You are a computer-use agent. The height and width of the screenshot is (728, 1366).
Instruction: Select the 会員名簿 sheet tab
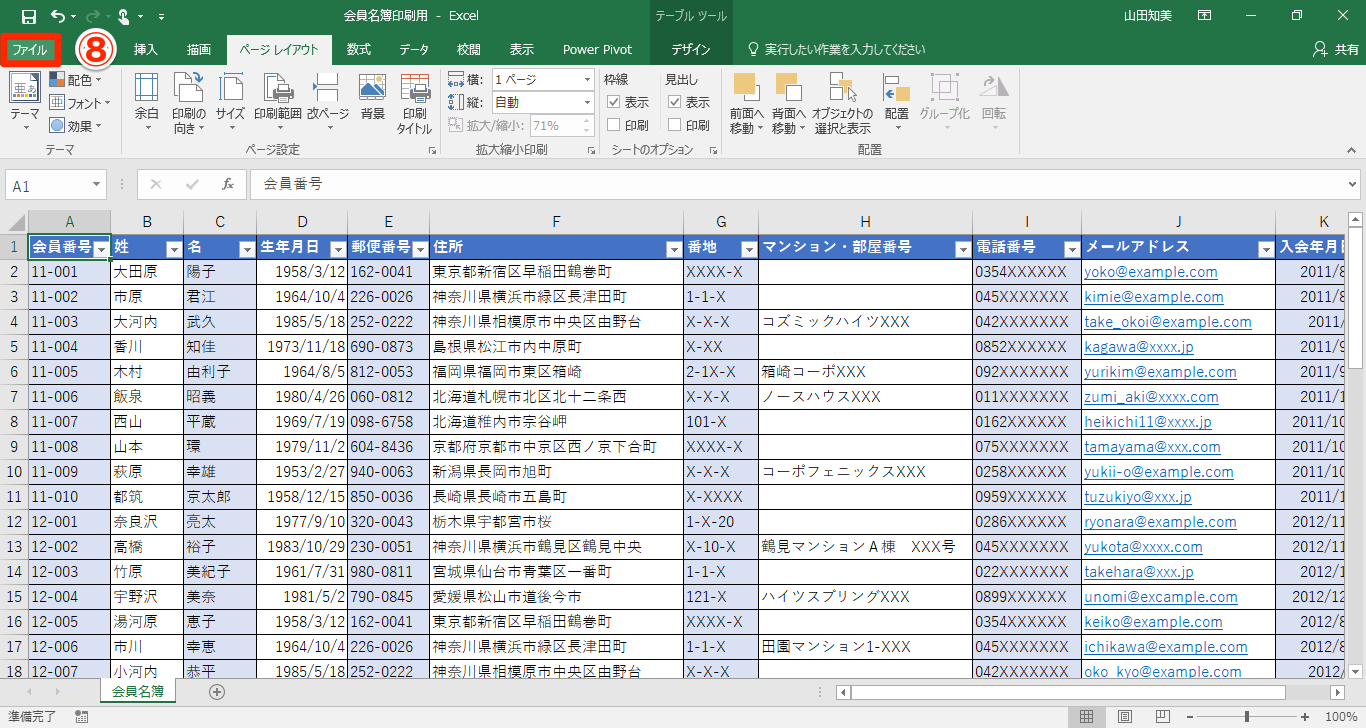pos(139,691)
